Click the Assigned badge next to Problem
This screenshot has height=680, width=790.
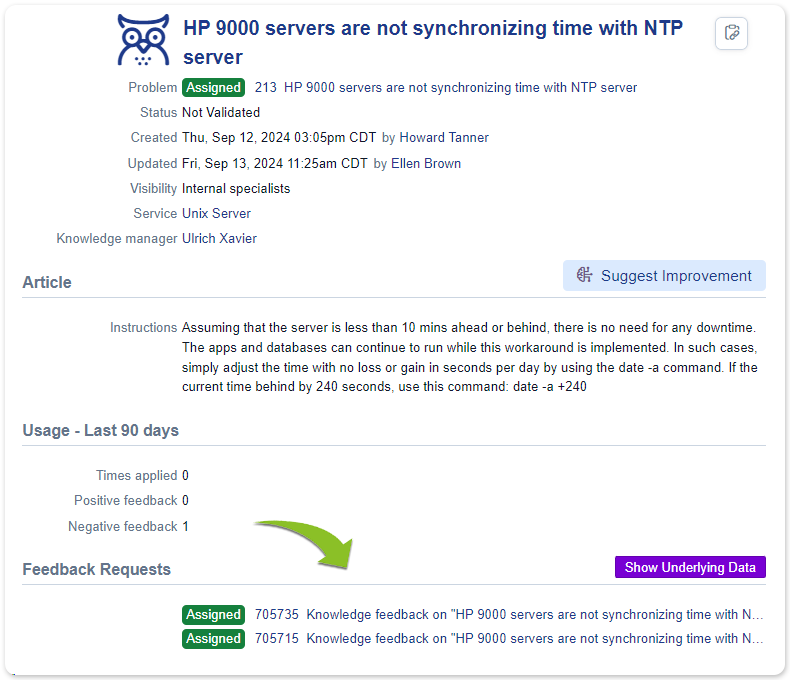[213, 88]
